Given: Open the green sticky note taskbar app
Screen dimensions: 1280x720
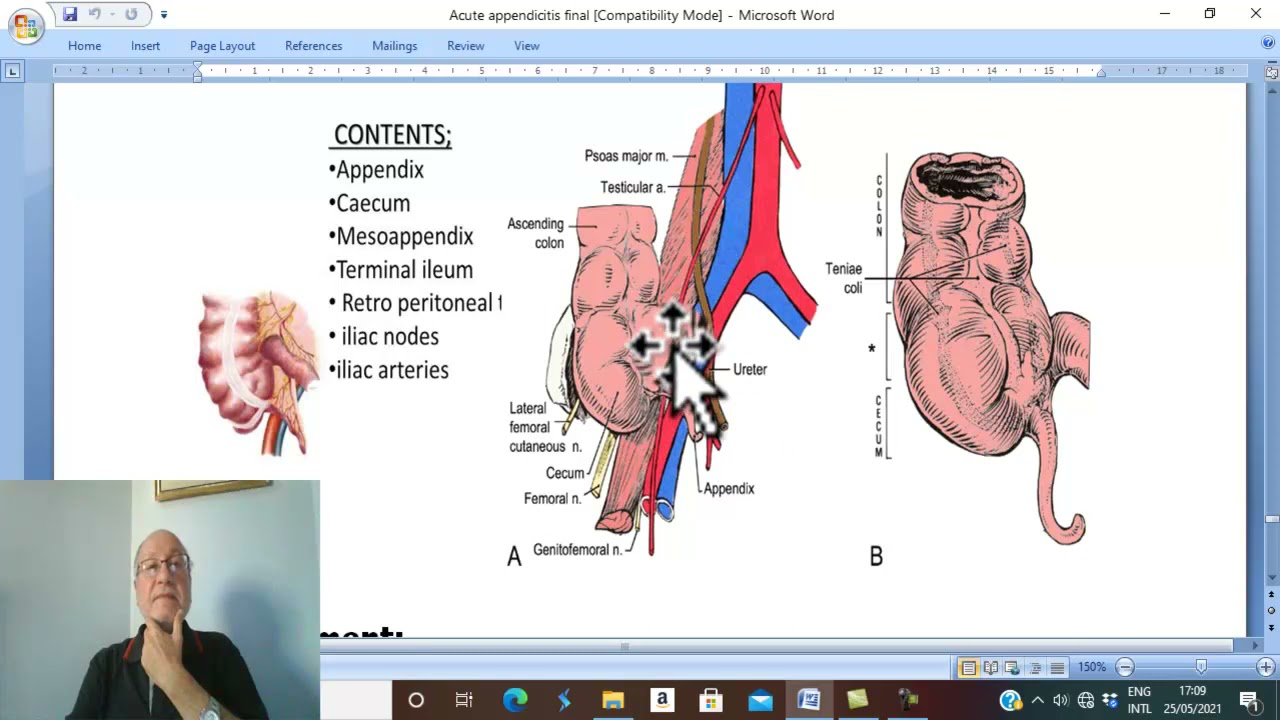Looking at the screenshot, I should (x=858, y=700).
